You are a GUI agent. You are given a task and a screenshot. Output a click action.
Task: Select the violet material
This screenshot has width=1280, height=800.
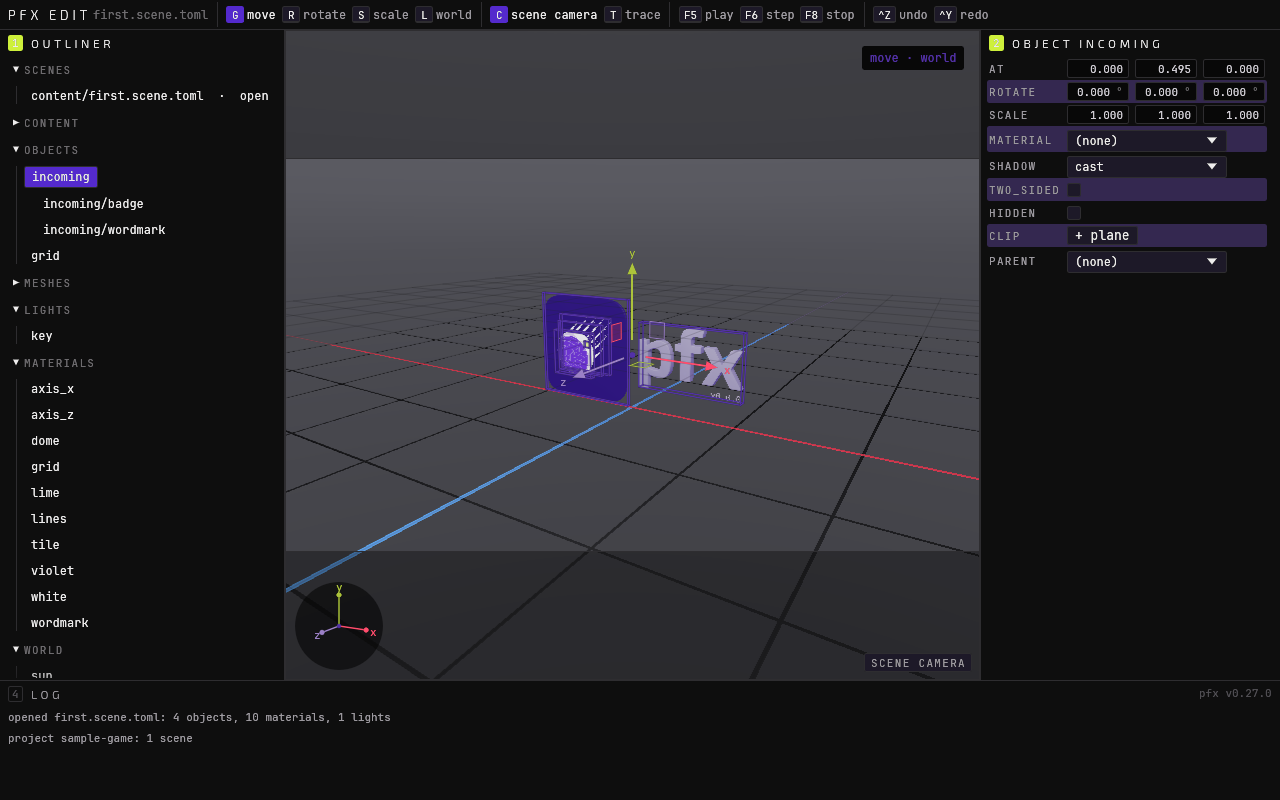(52, 571)
